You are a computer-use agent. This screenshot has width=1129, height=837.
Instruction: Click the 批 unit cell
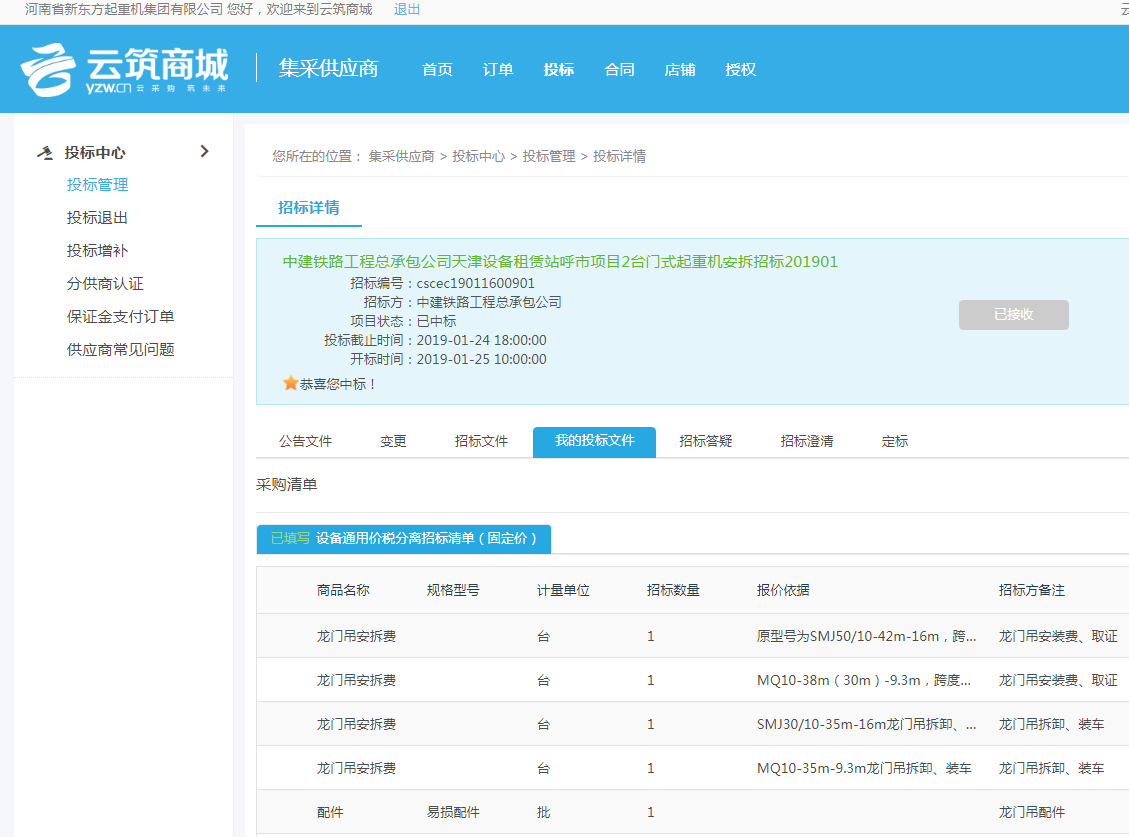[544, 813]
